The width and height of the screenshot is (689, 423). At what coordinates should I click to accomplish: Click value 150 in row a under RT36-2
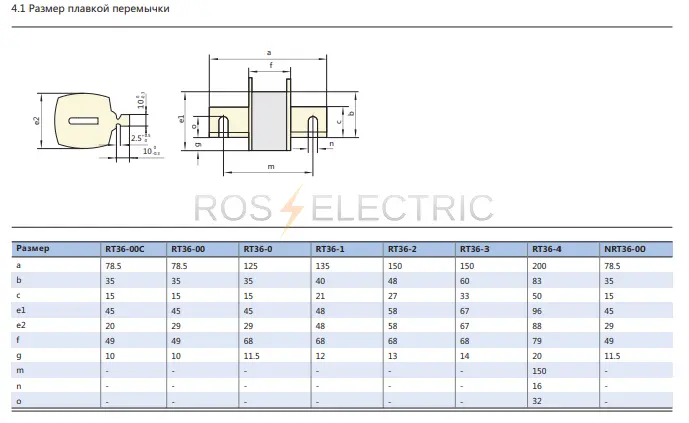click(x=395, y=266)
